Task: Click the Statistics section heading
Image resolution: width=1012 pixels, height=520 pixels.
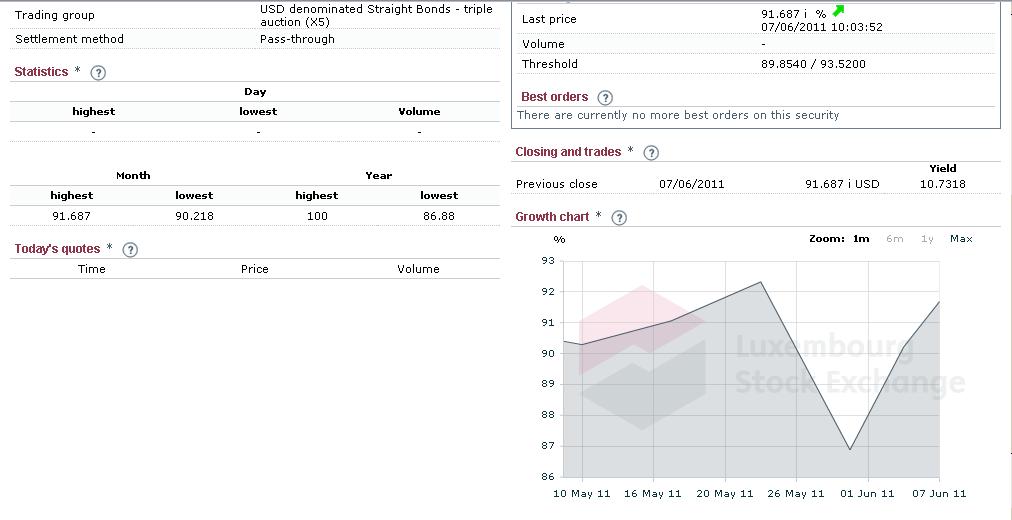Action: coord(41,72)
